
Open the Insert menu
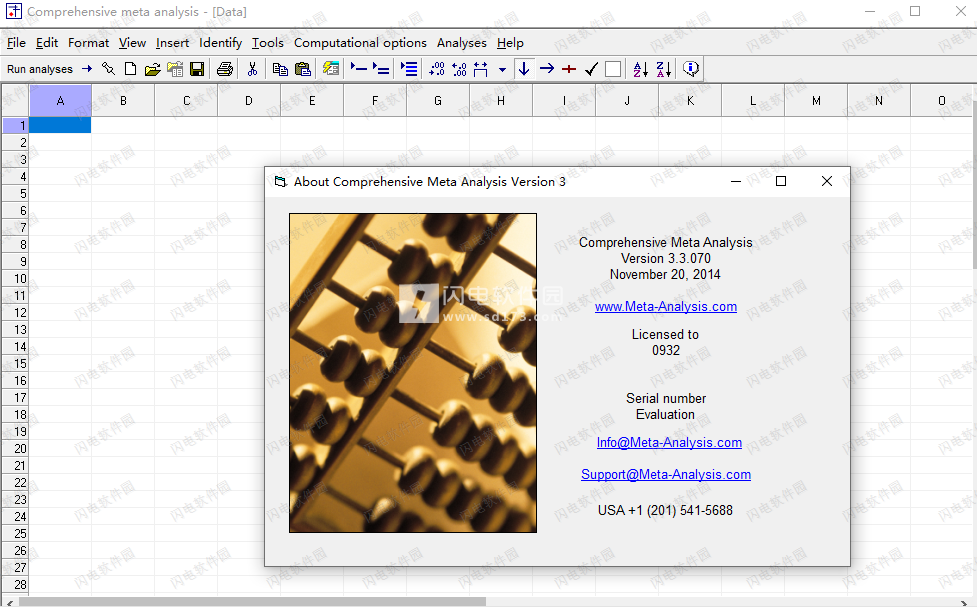[x=173, y=42]
